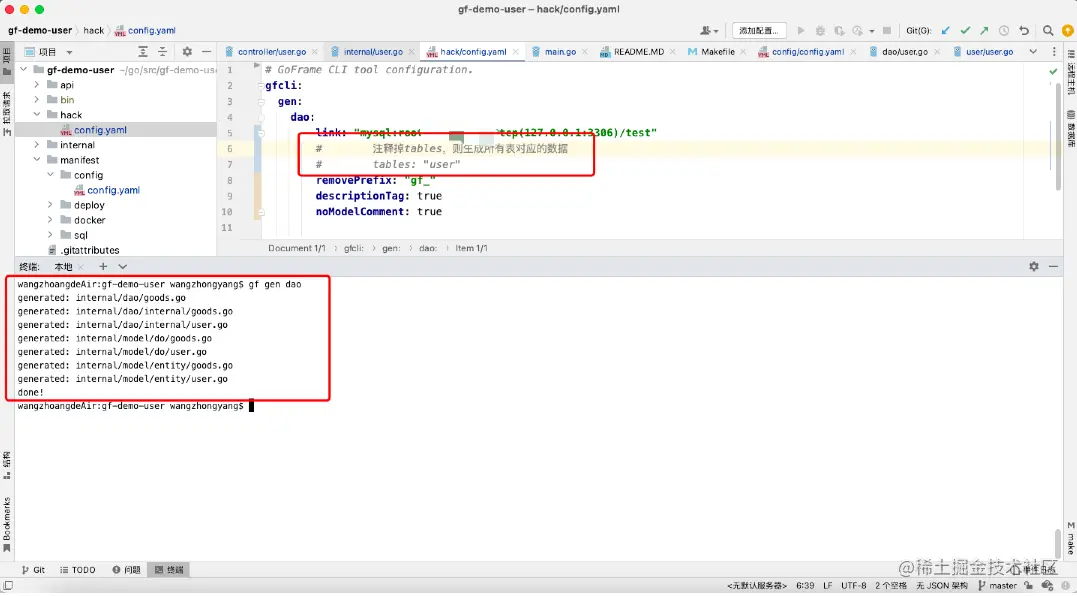This screenshot has width=1077, height=596.
Task: Expand the deploy folder
Action: coord(50,205)
